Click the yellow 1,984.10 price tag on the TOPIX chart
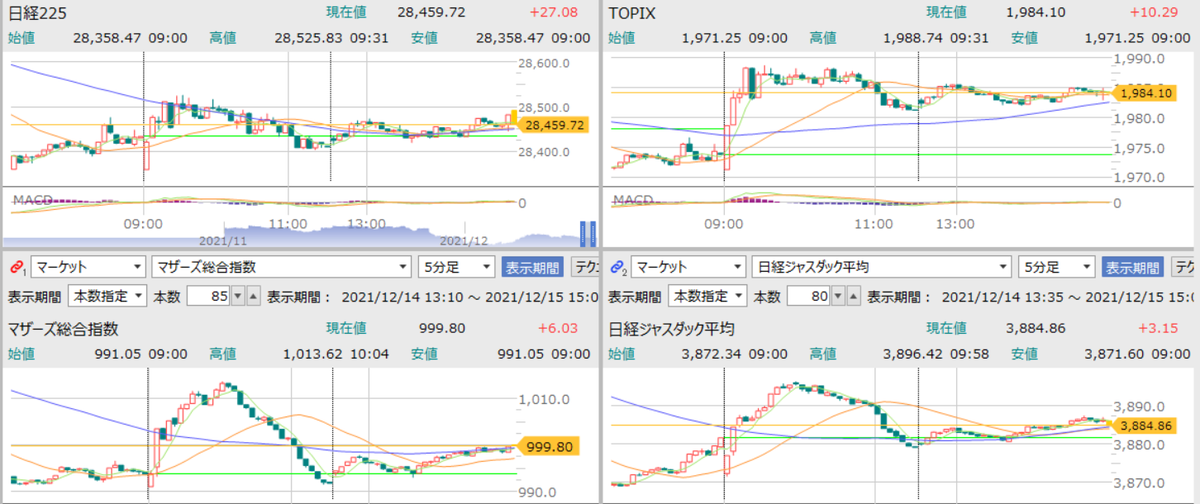The width and height of the screenshot is (1200, 504). (x=1145, y=92)
